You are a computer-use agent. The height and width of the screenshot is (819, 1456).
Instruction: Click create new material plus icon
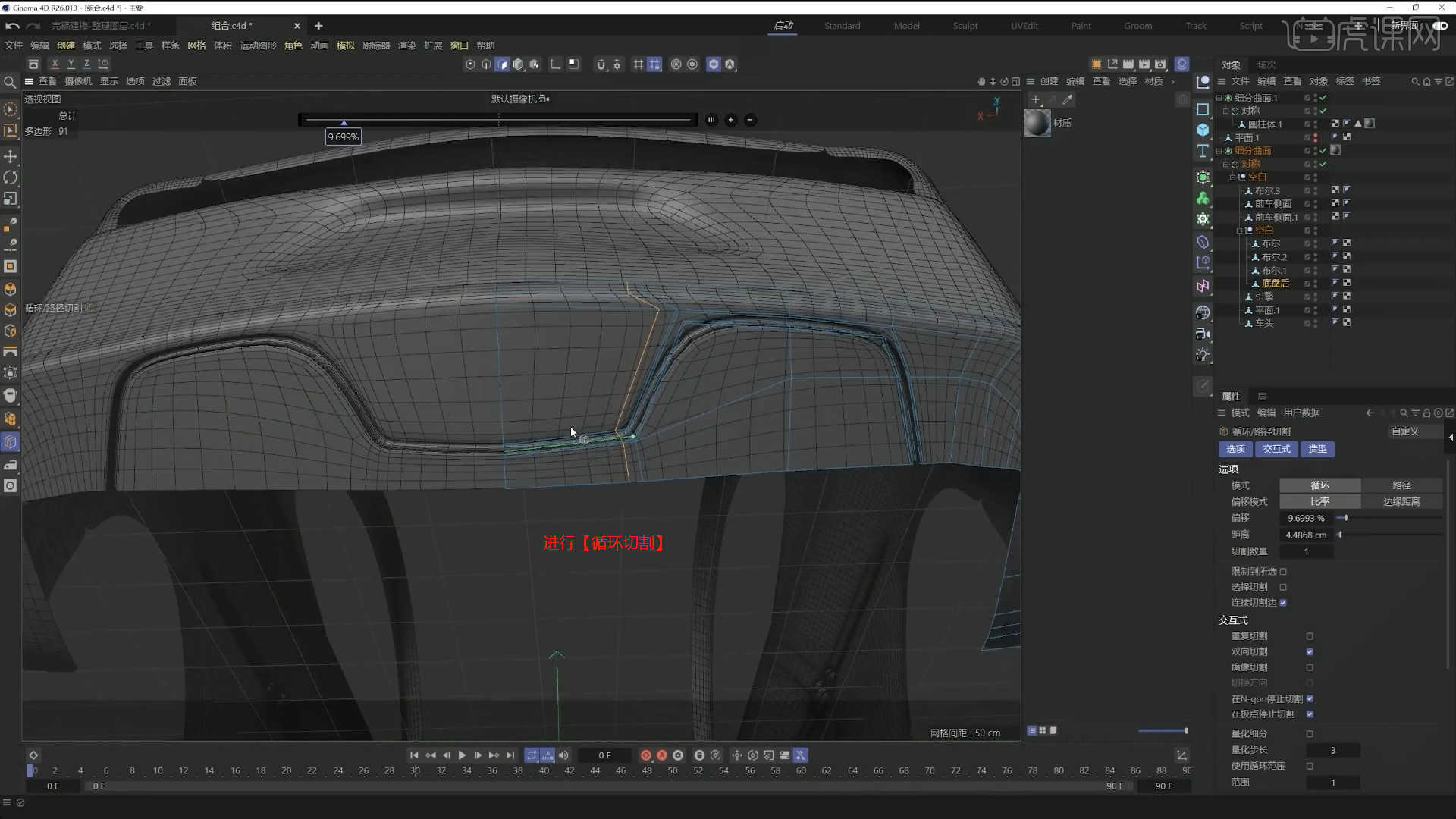pyautogui.click(x=1036, y=99)
